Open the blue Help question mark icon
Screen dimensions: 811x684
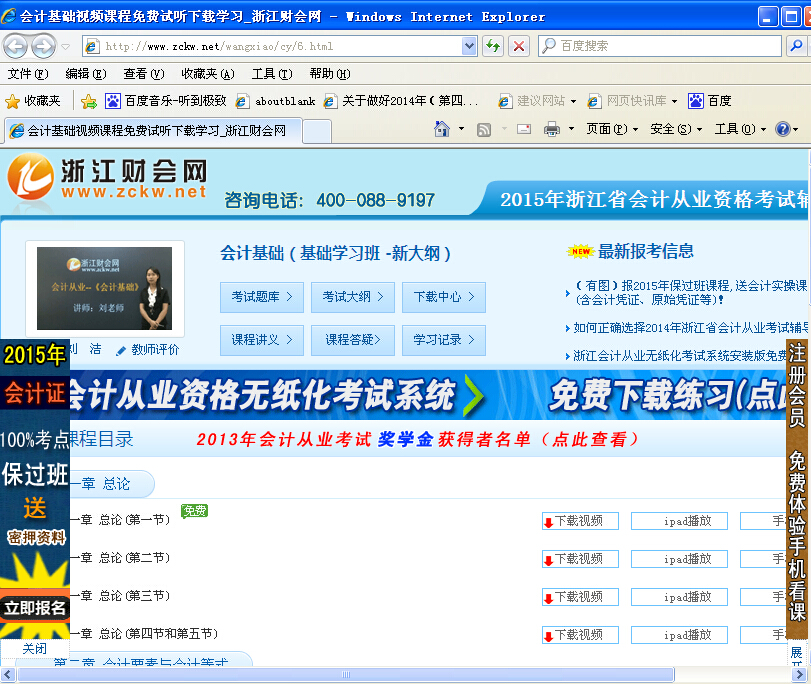pyautogui.click(x=783, y=129)
